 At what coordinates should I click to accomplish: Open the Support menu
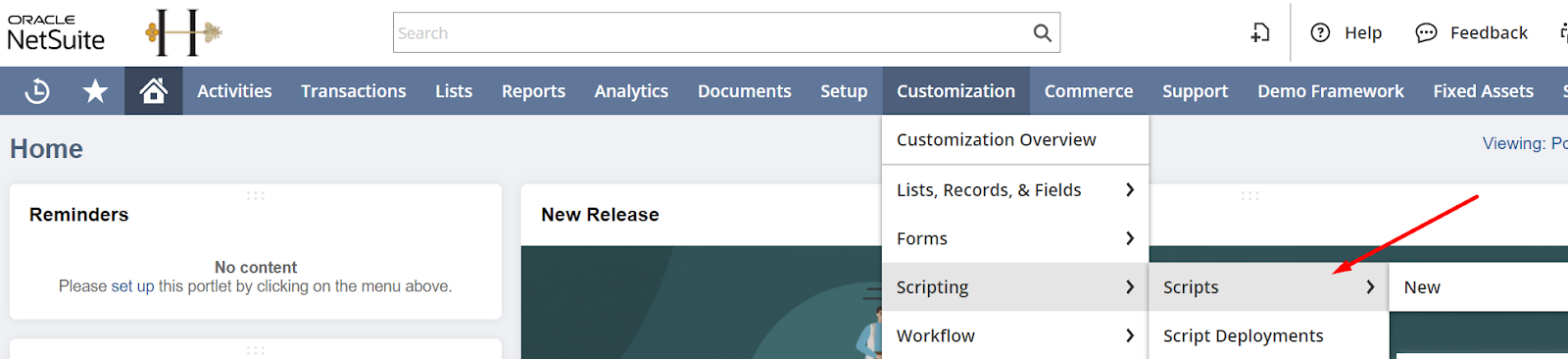click(x=1195, y=91)
